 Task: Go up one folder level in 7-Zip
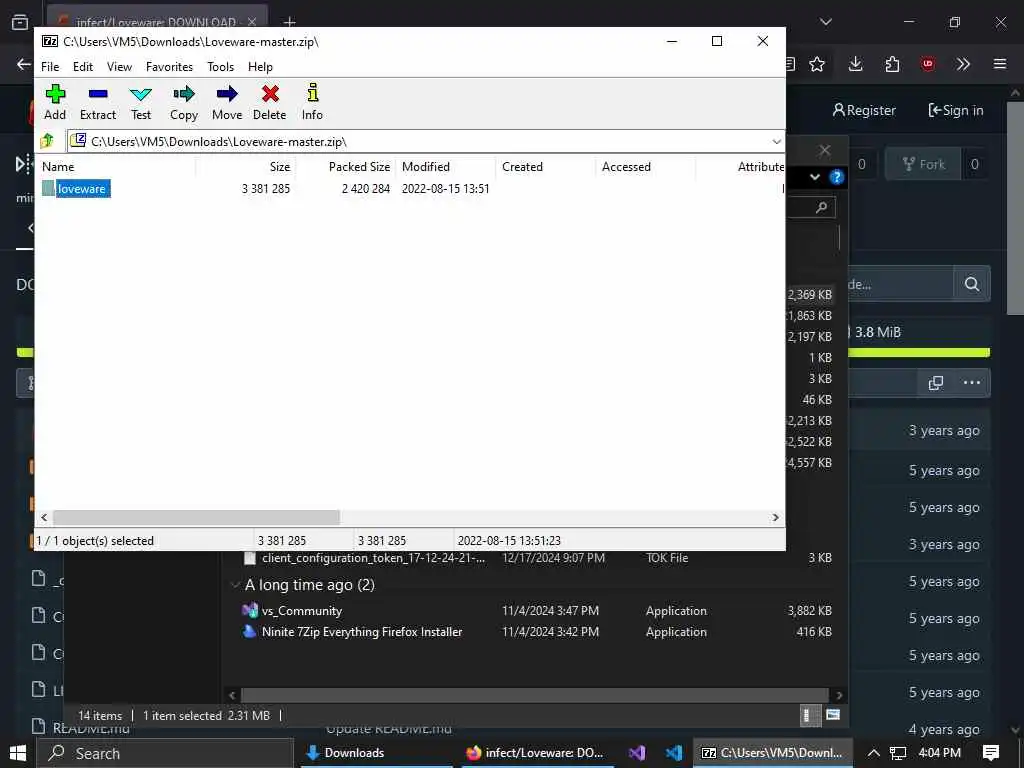[x=47, y=141]
